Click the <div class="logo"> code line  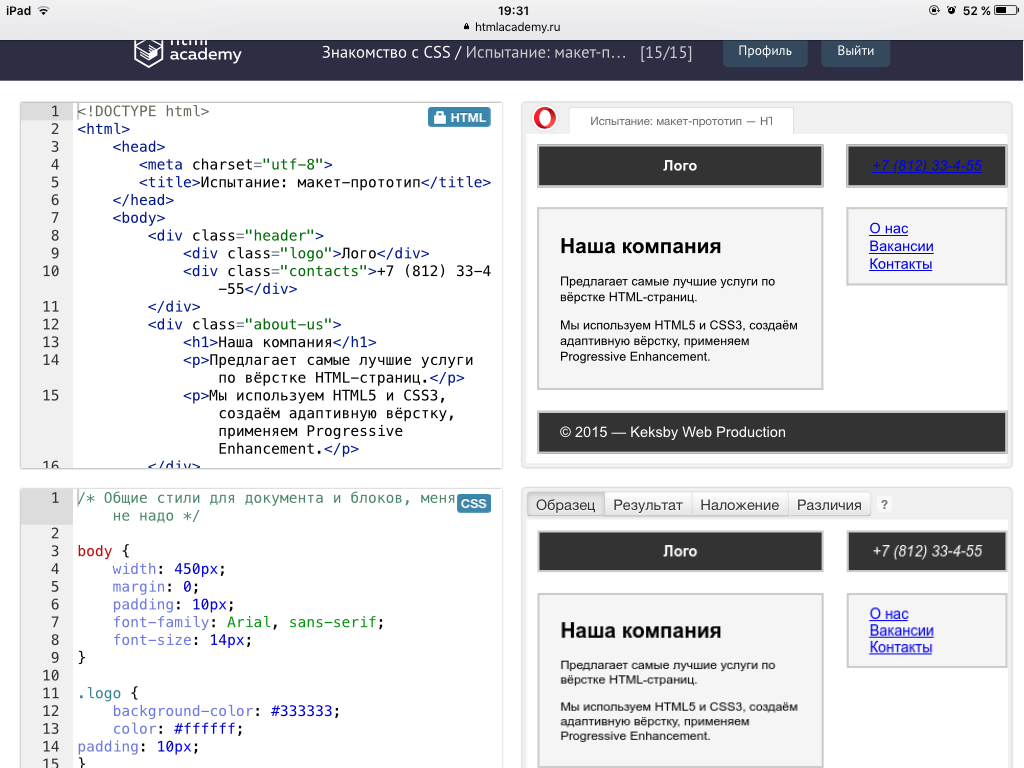pos(306,253)
